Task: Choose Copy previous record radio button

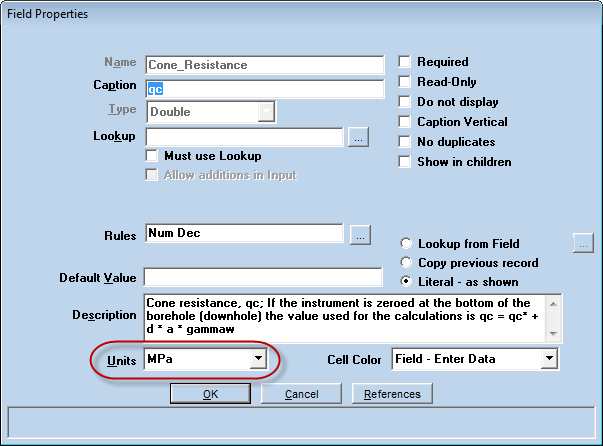Action: click(x=406, y=263)
